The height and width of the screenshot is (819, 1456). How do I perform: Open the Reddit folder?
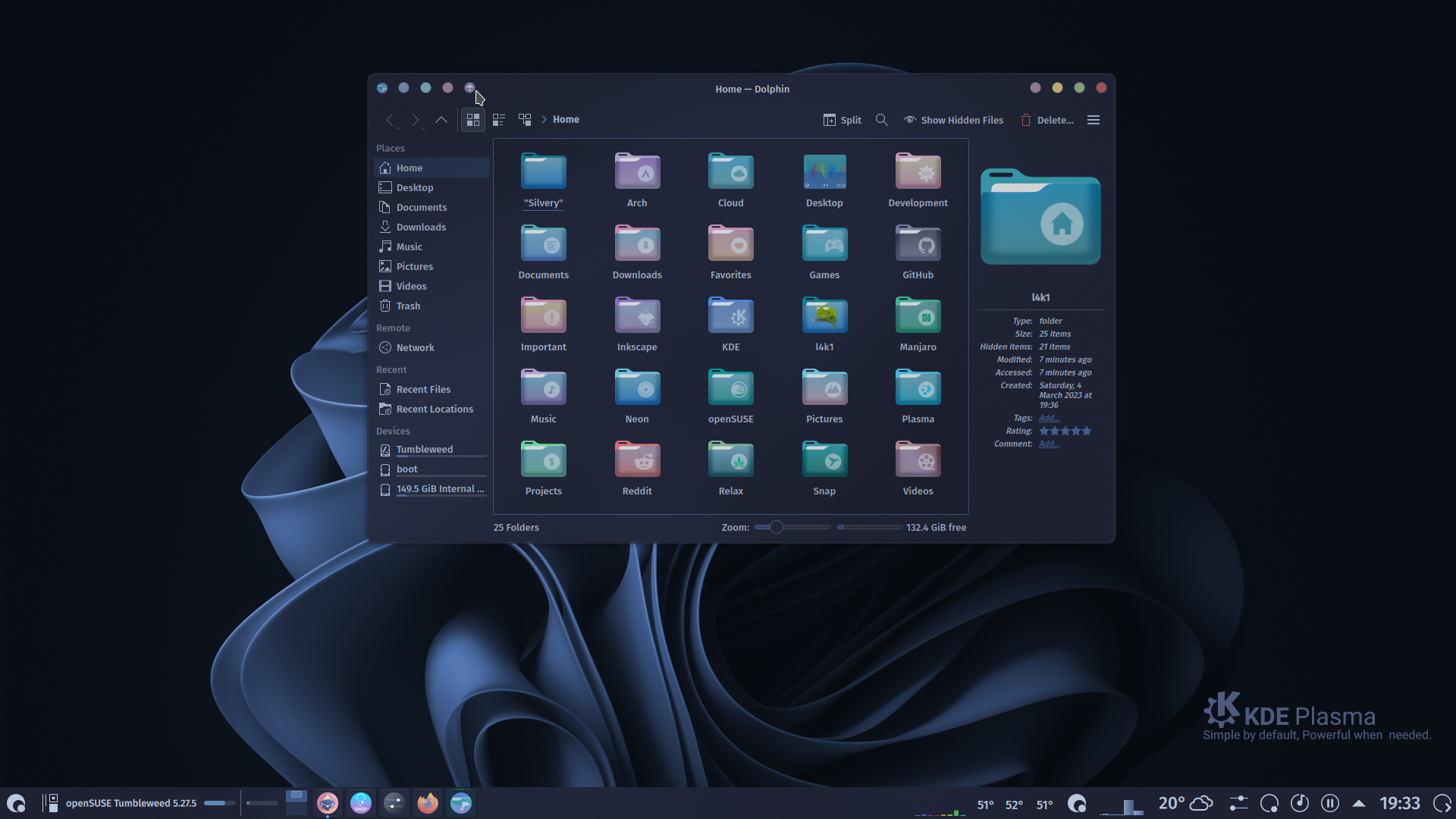tap(637, 468)
